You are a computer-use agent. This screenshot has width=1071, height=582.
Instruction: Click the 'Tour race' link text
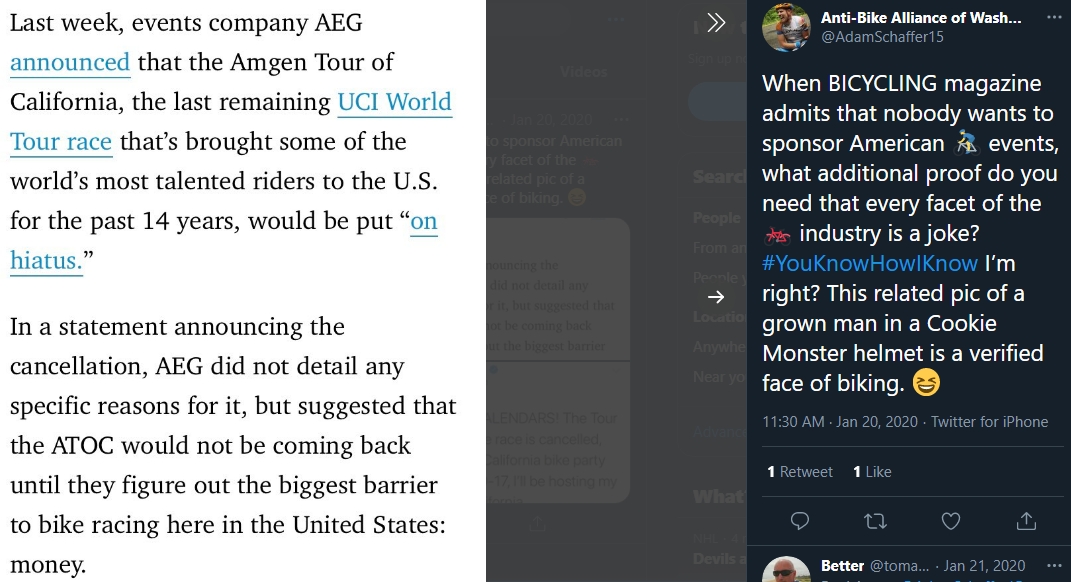[61, 141]
